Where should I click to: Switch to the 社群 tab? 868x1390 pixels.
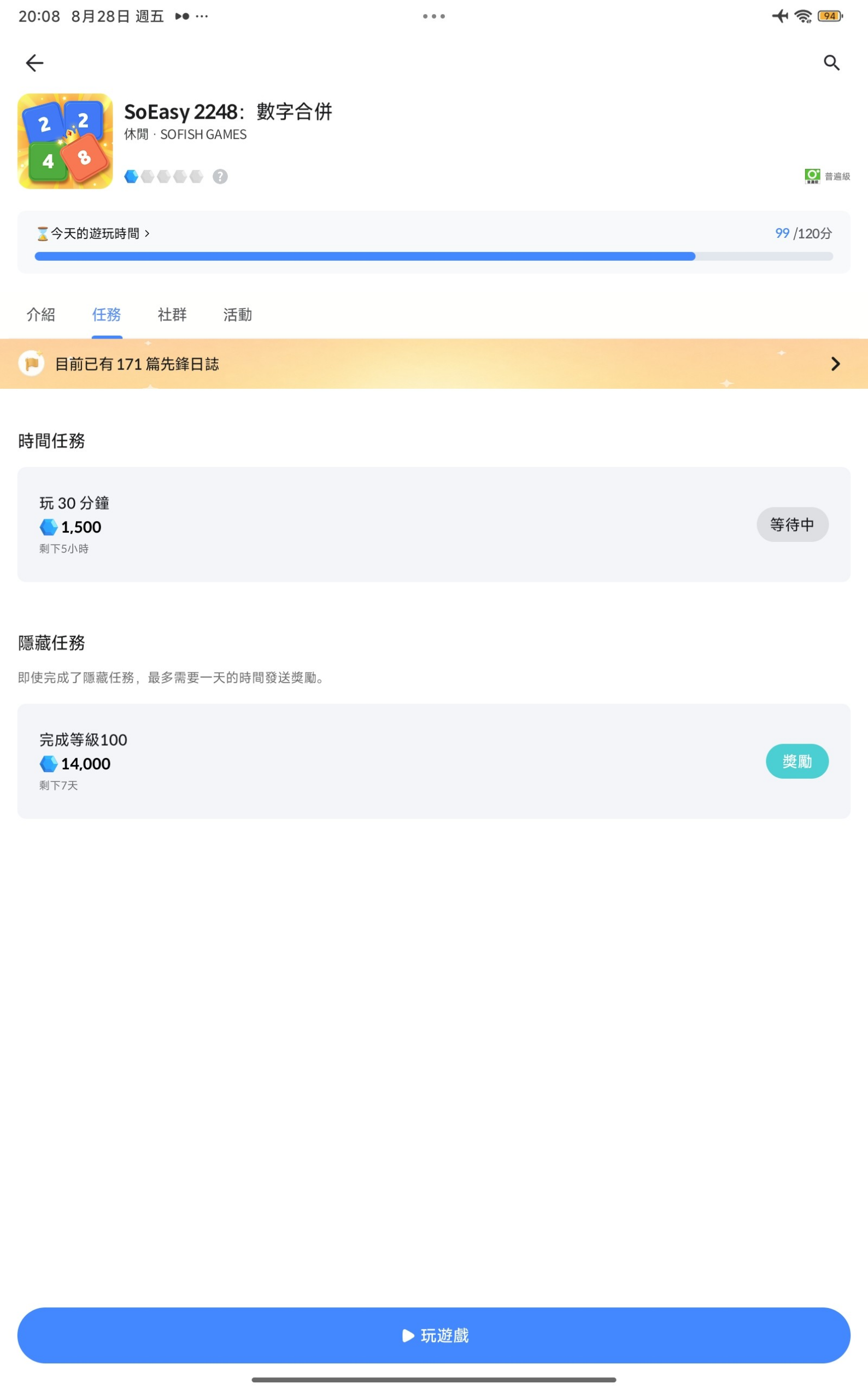point(172,314)
